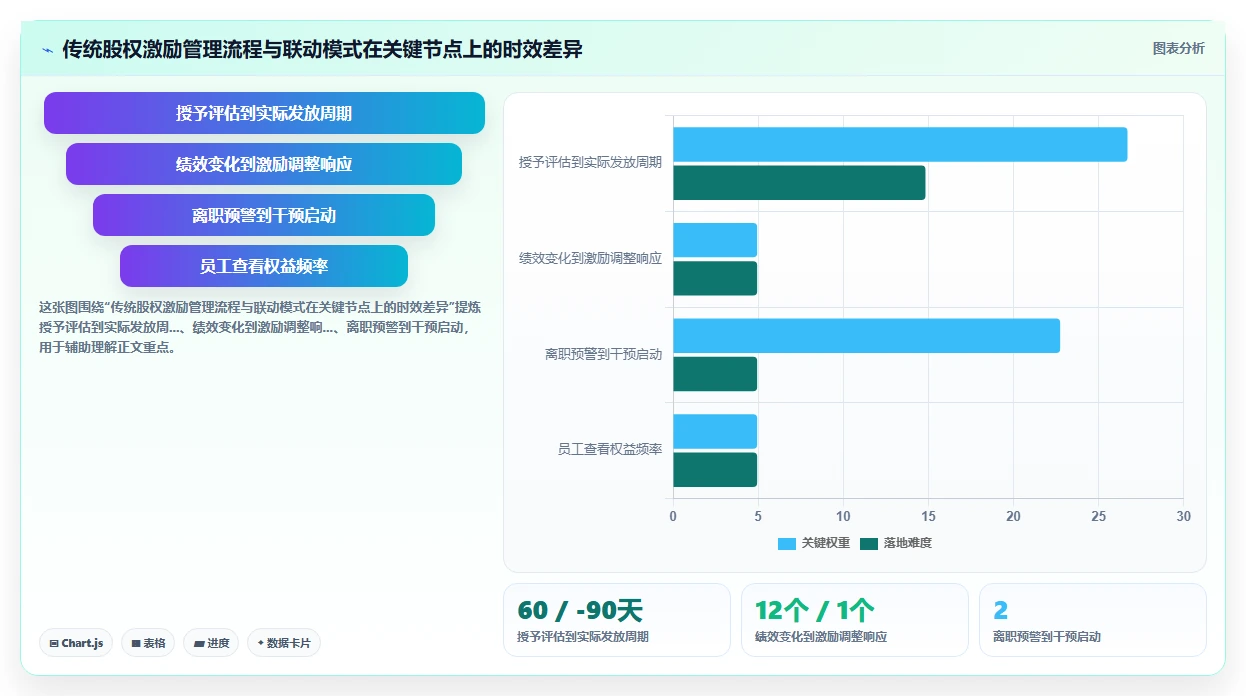Click the y-axis label 离职预警到干预启动
The height and width of the screenshot is (696, 1246).
[x=603, y=354]
